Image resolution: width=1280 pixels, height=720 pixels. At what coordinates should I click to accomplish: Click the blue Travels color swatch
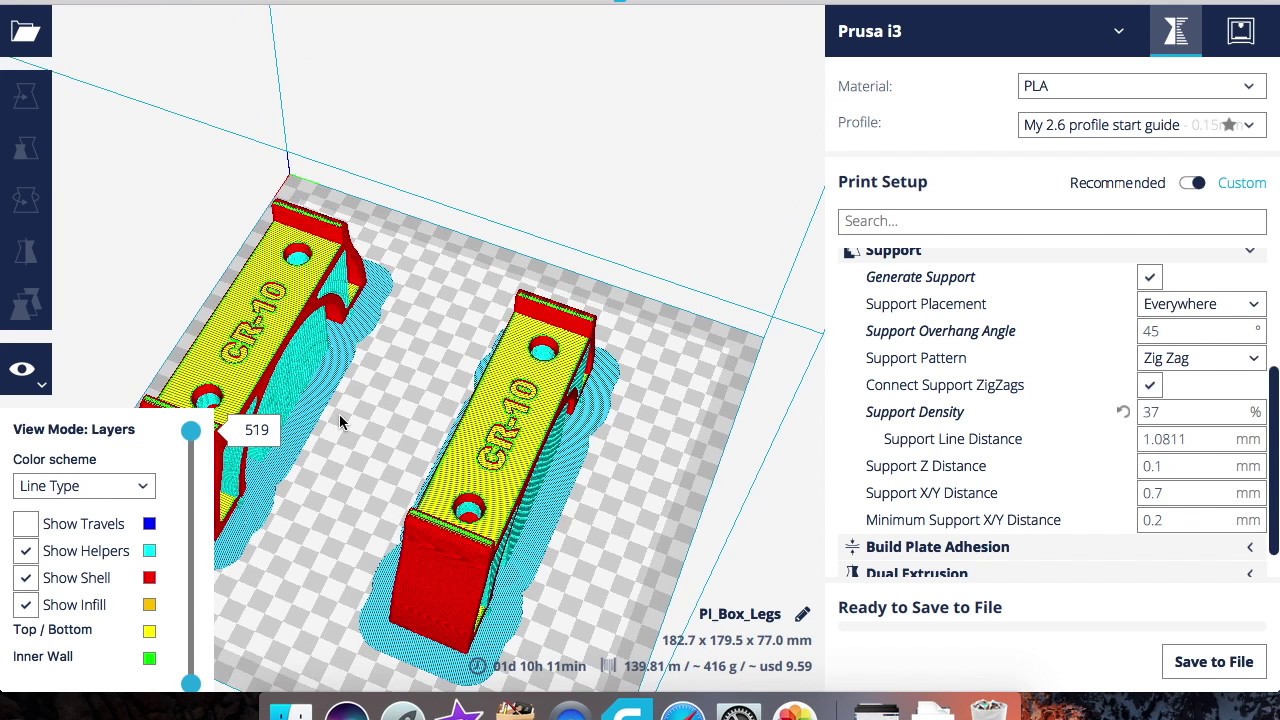[x=149, y=524]
